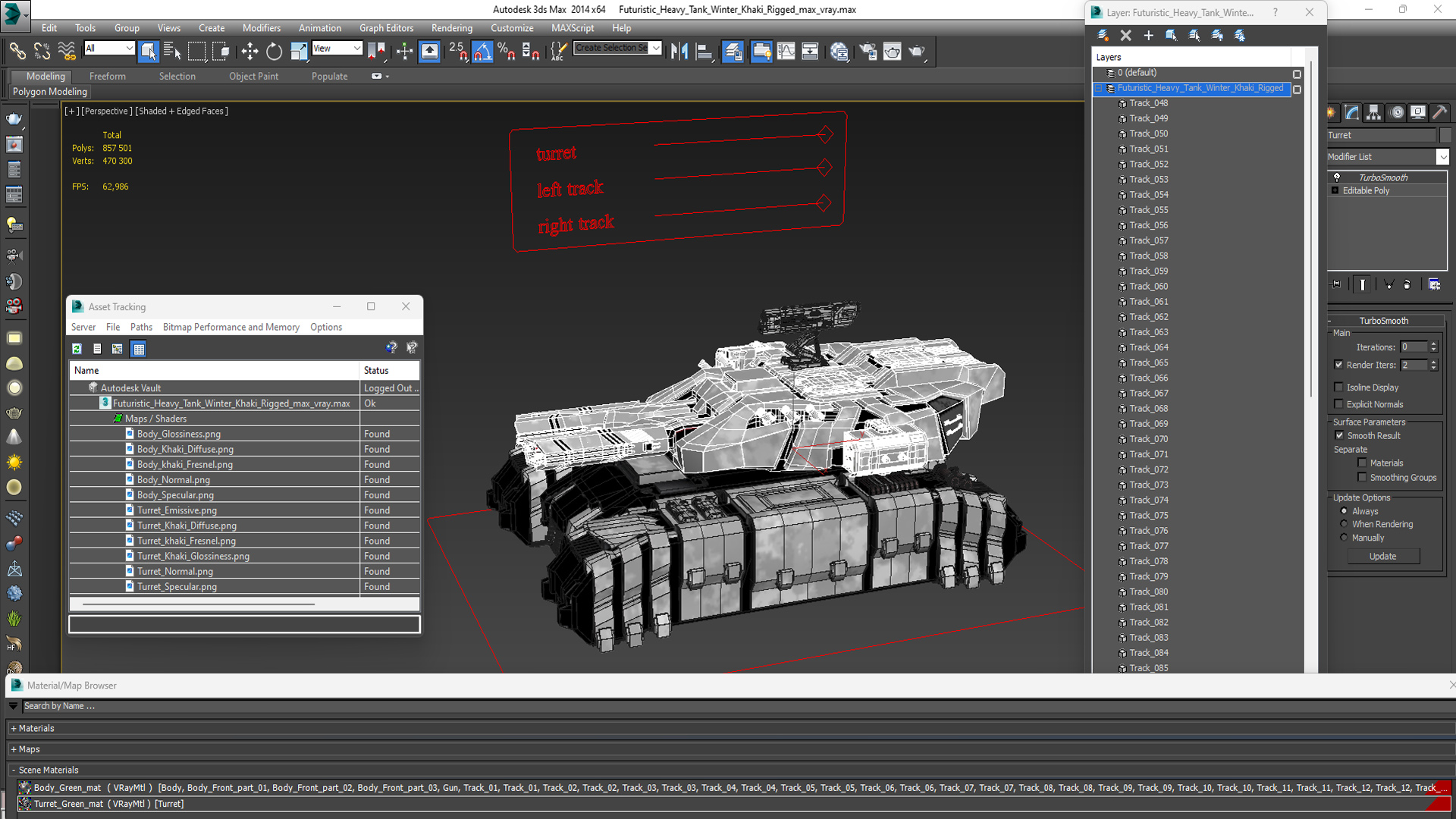The image size is (1456, 819).
Task: Open Paths menu in Asset Tracking
Action: point(141,327)
